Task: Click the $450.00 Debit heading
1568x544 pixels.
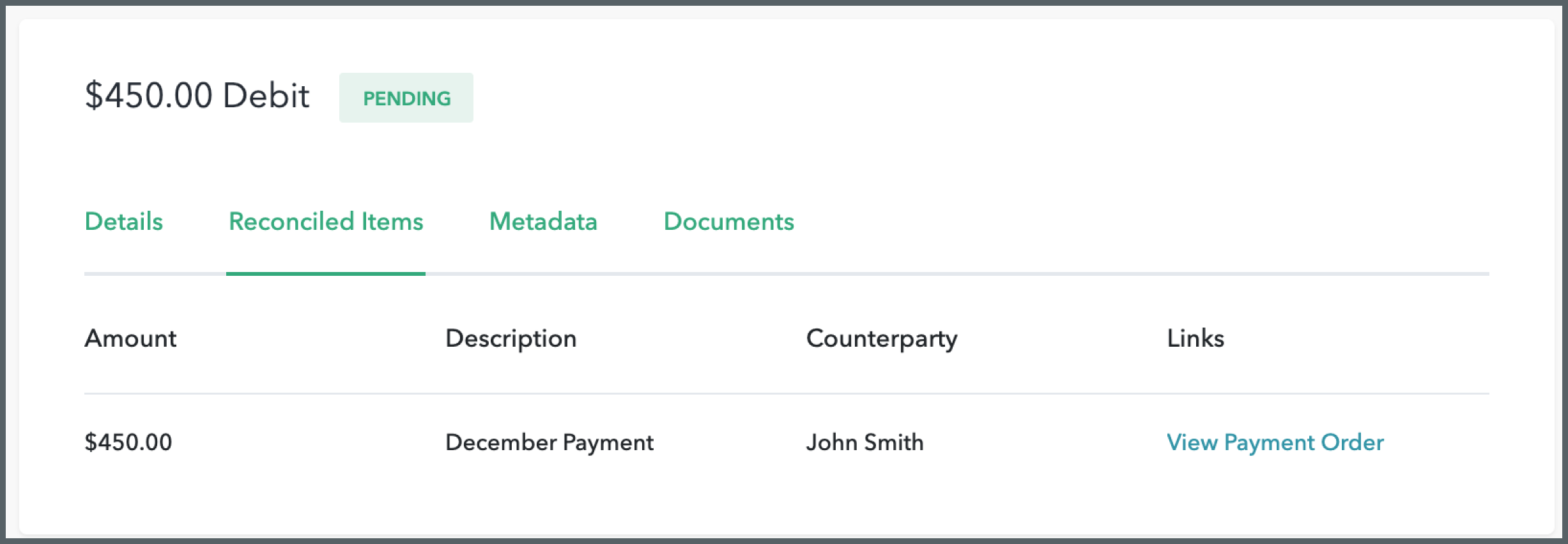Action: point(197,96)
